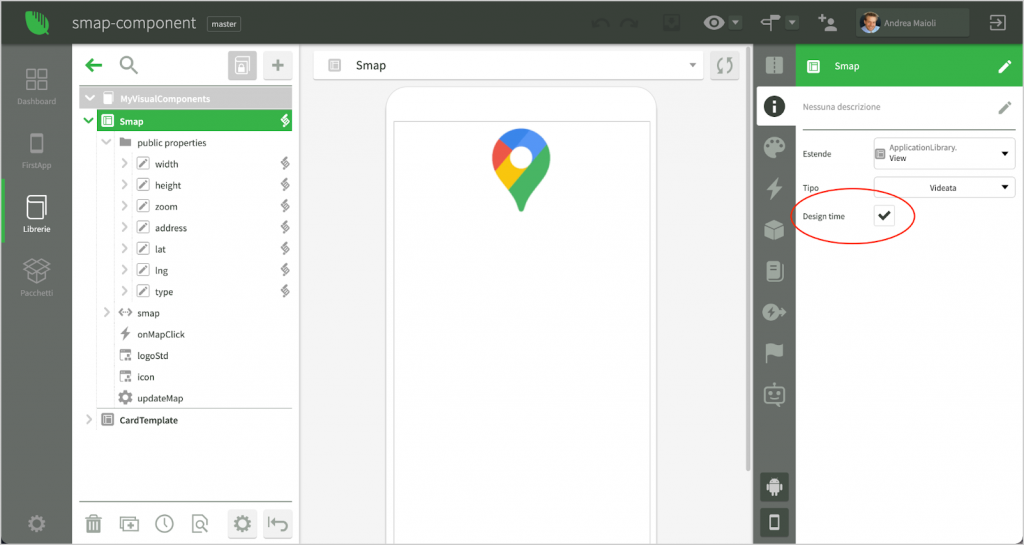Select the info properties tab icon

(775, 106)
